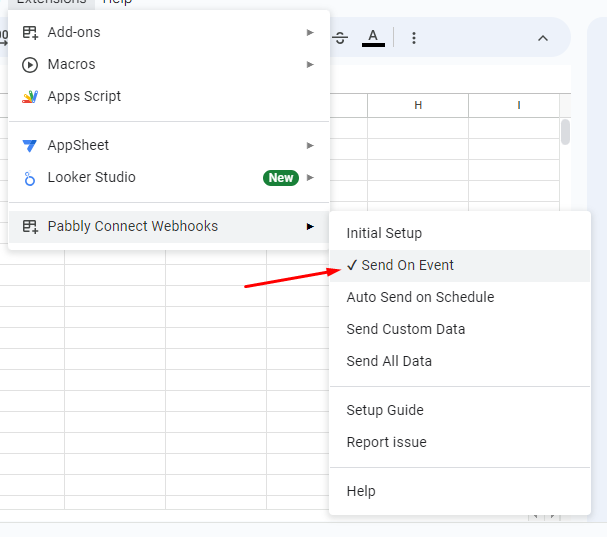Open the Setup Guide entry
Image resolution: width=607 pixels, height=537 pixels.
(460, 410)
